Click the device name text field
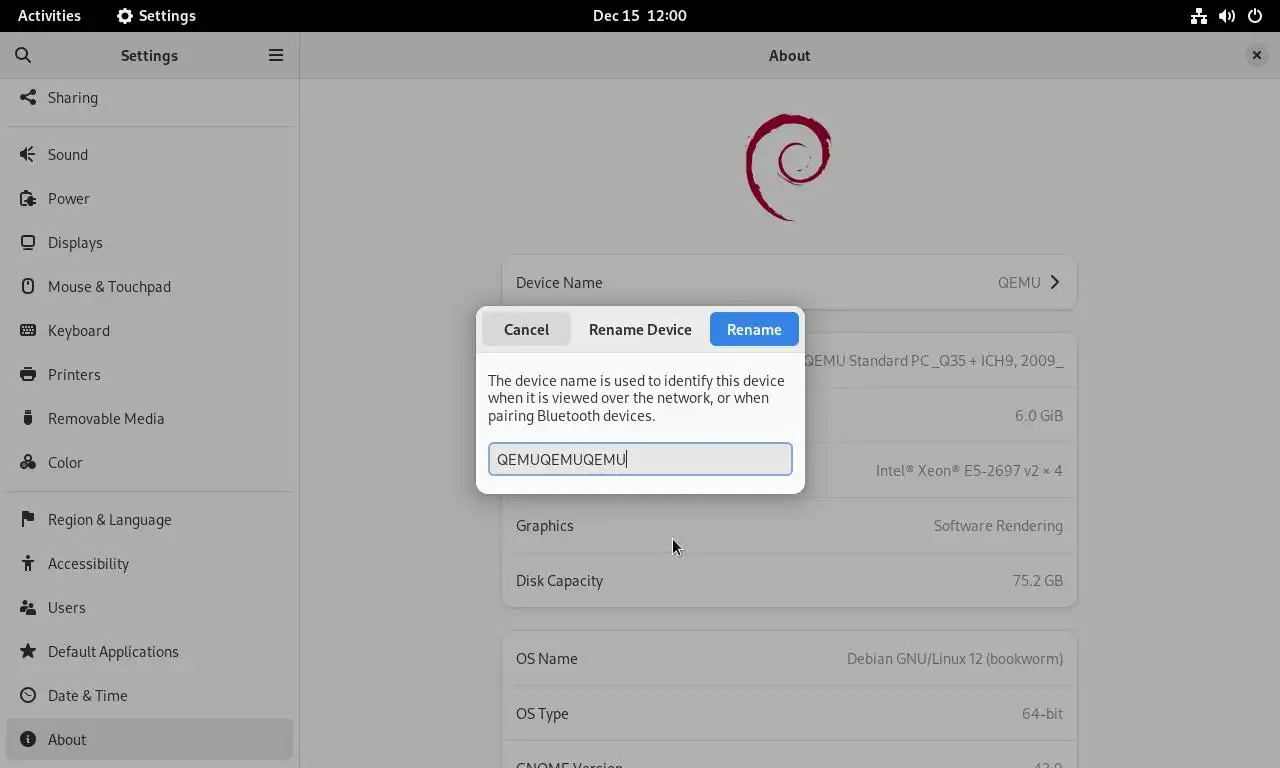Image resolution: width=1280 pixels, height=768 pixels. point(640,459)
